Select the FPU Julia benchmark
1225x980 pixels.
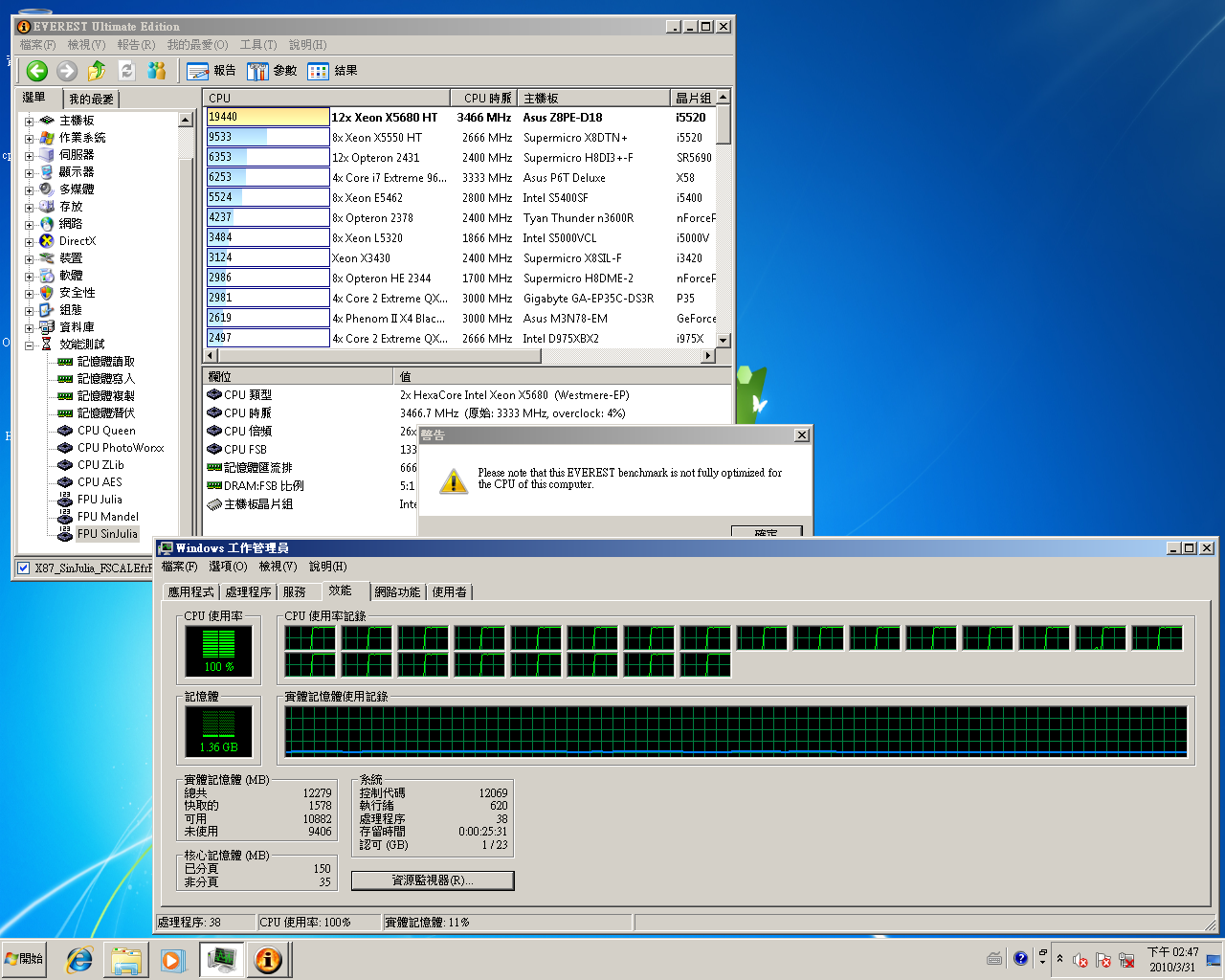point(100,500)
